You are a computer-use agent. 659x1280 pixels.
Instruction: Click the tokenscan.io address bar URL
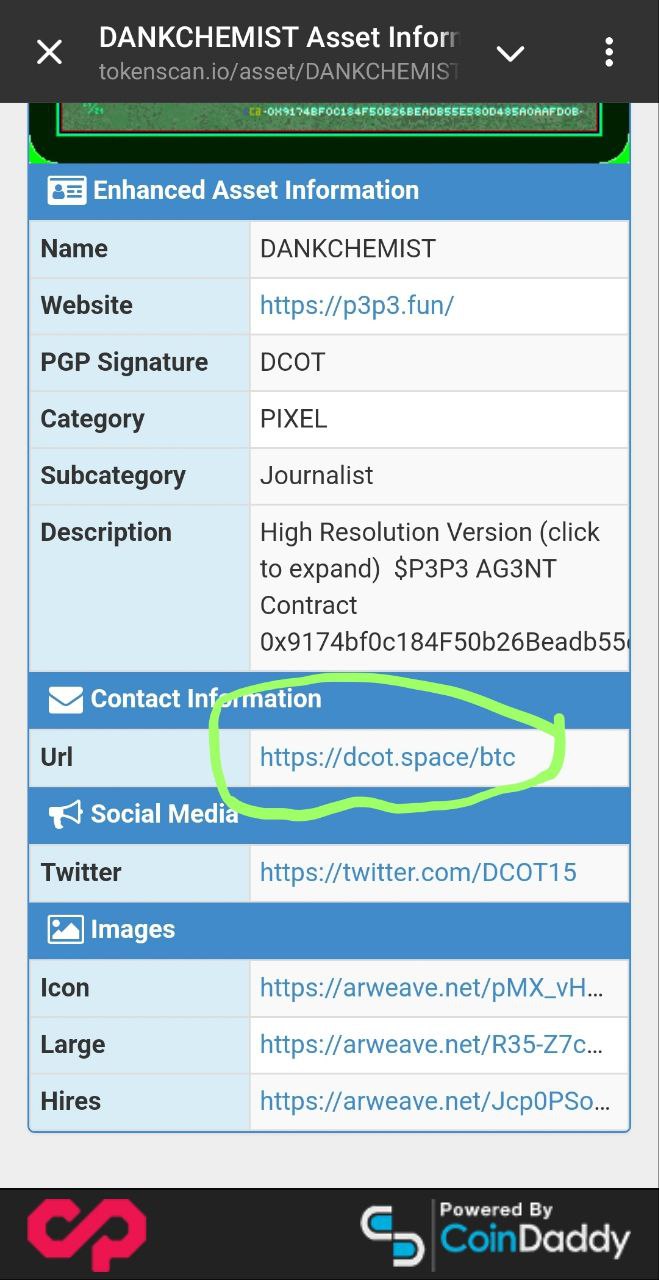[x=278, y=72]
